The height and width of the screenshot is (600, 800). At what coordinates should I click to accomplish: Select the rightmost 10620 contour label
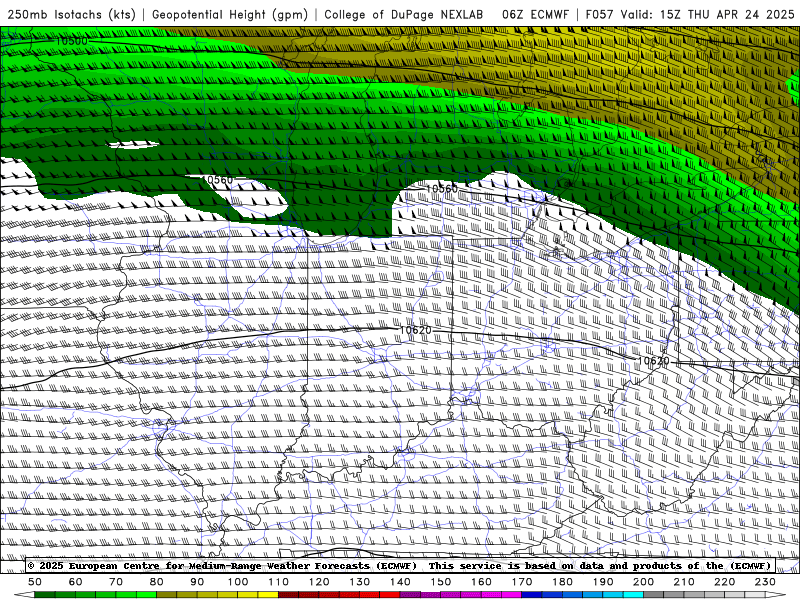pos(654,361)
